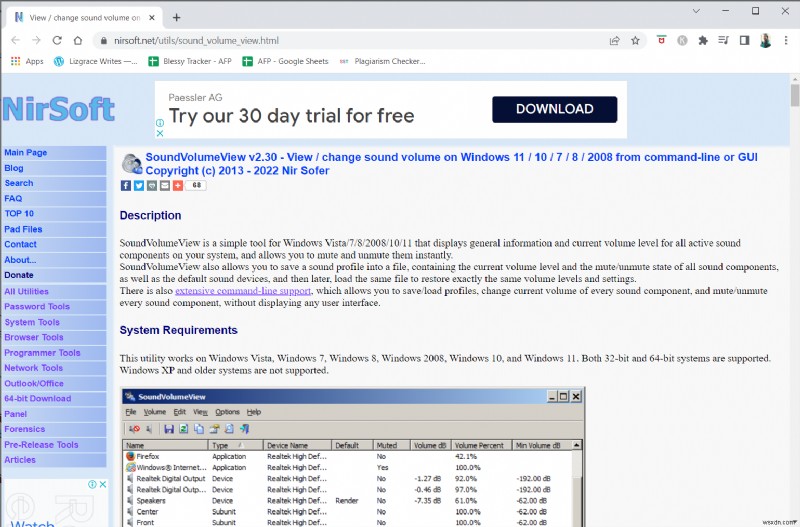The height and width of the screenshot is (527, 800).
Task: Open Pad Files sidebar link
Action: pos(23,229)
